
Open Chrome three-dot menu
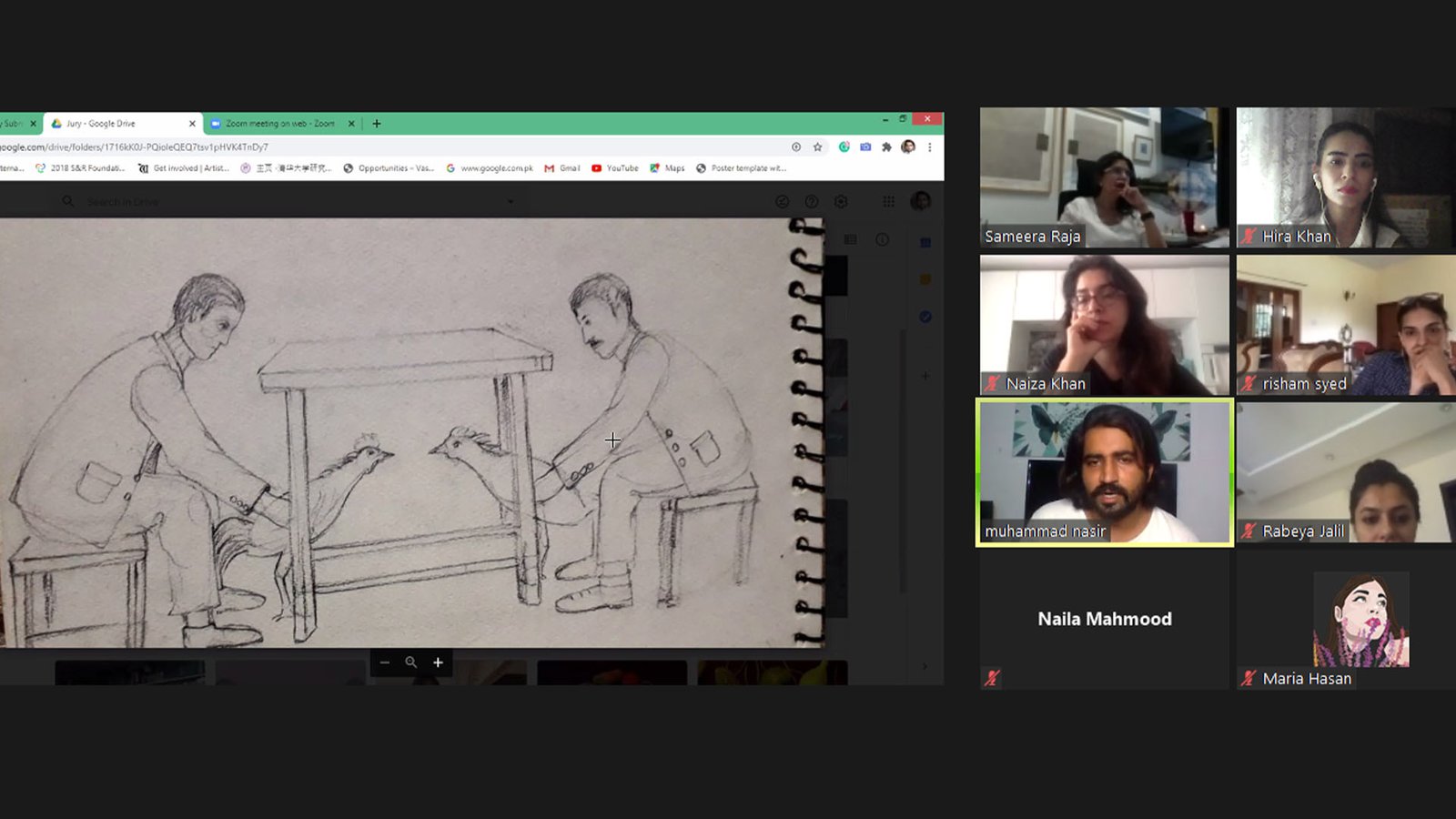(x=929, y=147)
